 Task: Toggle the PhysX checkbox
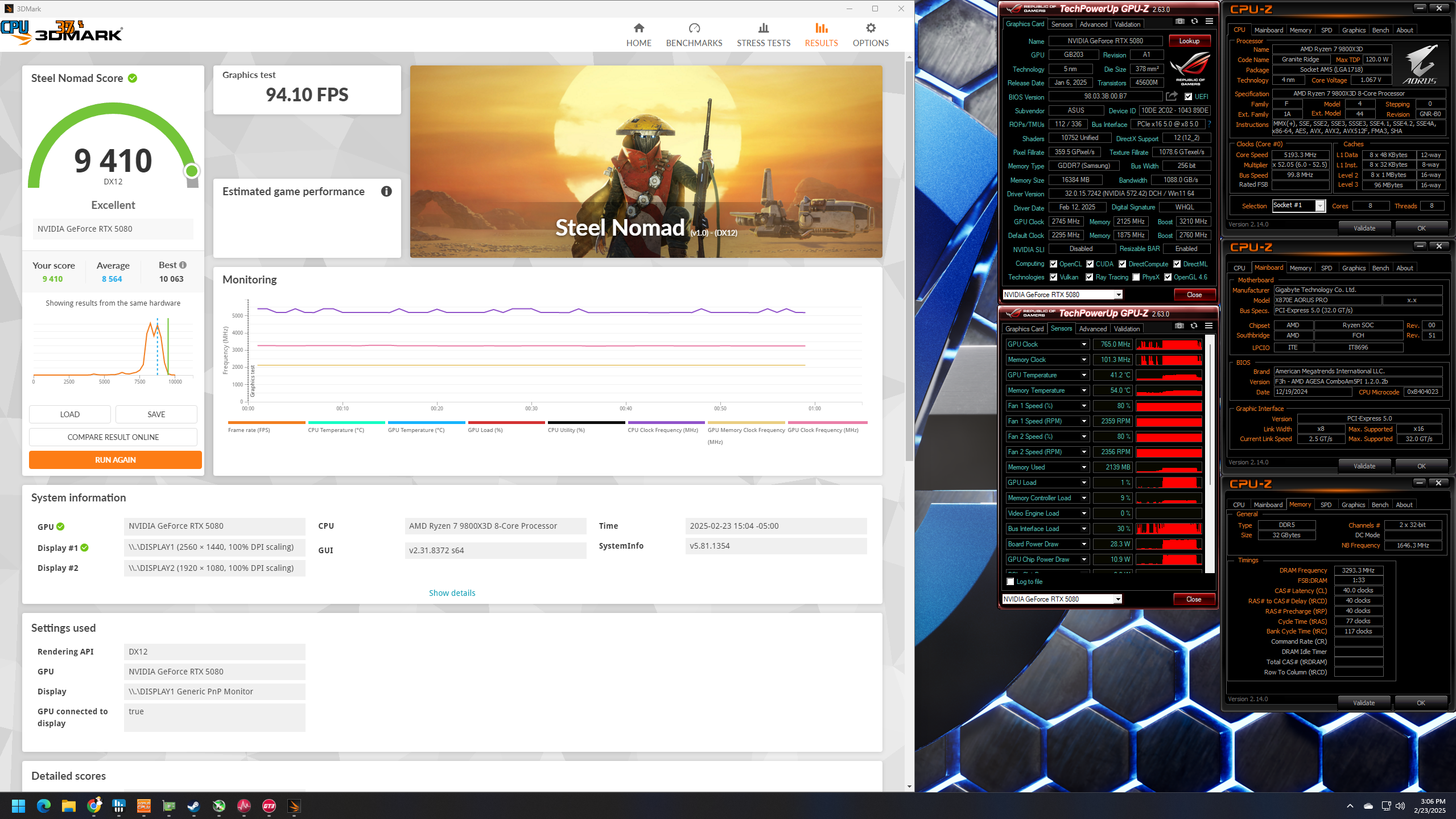1136,277
